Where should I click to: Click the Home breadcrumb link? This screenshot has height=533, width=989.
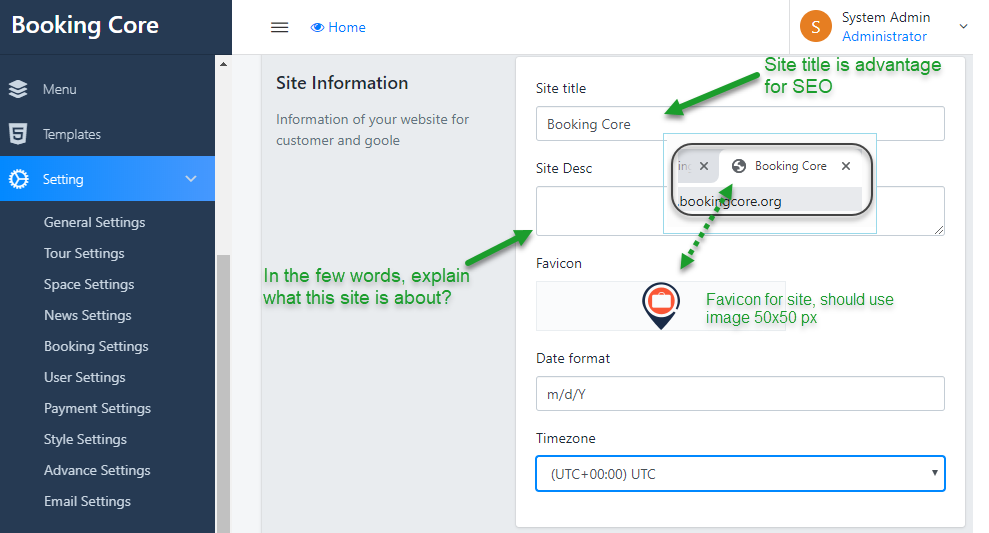(x=347, y=28)
